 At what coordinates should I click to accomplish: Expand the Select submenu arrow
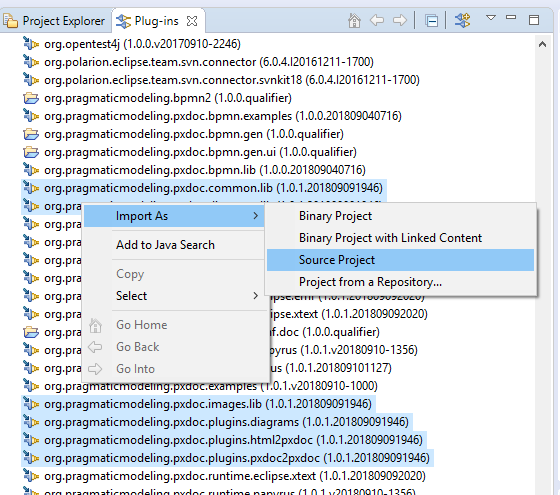[x=255, y=296]
